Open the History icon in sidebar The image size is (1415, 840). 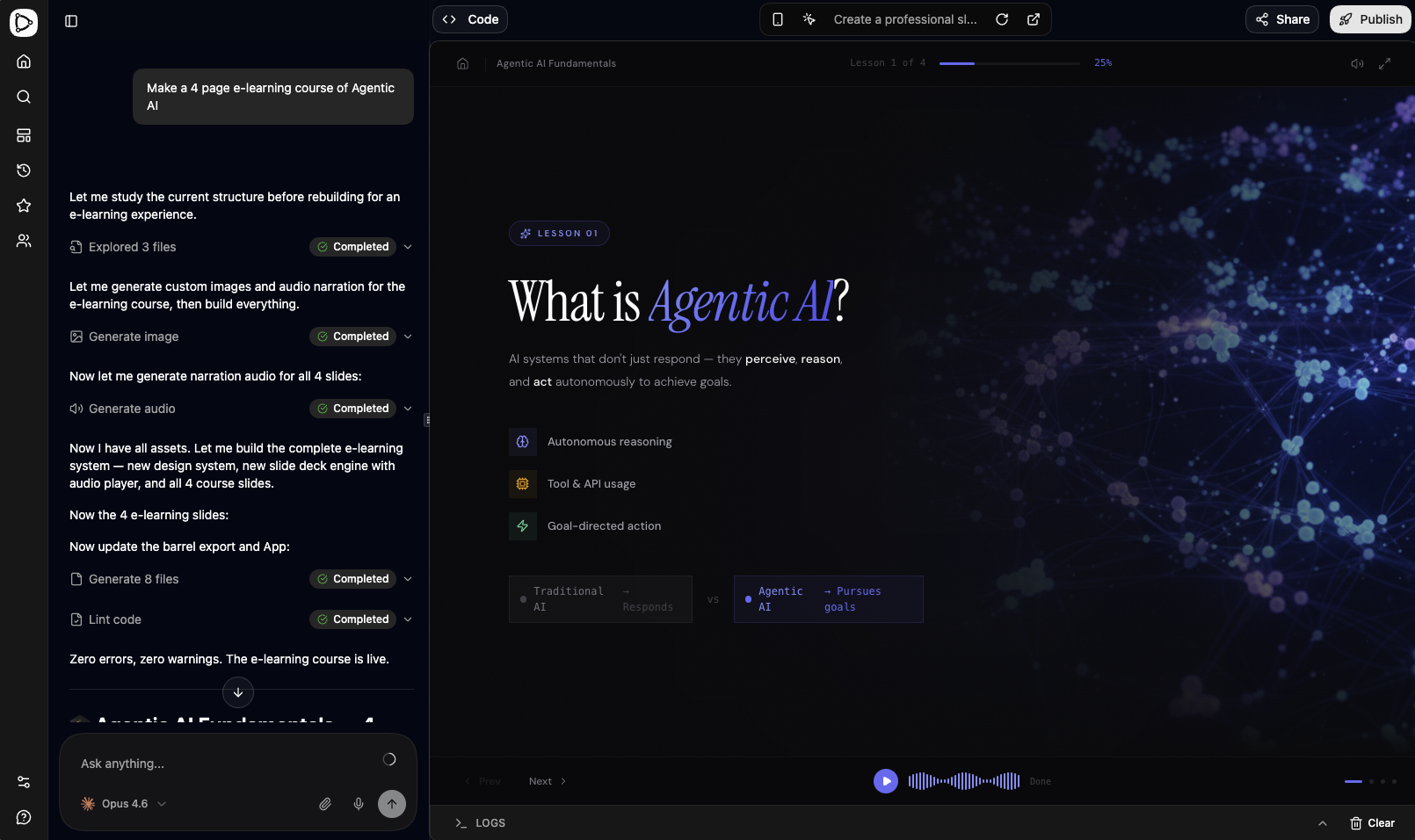click(x=24, y=170)
